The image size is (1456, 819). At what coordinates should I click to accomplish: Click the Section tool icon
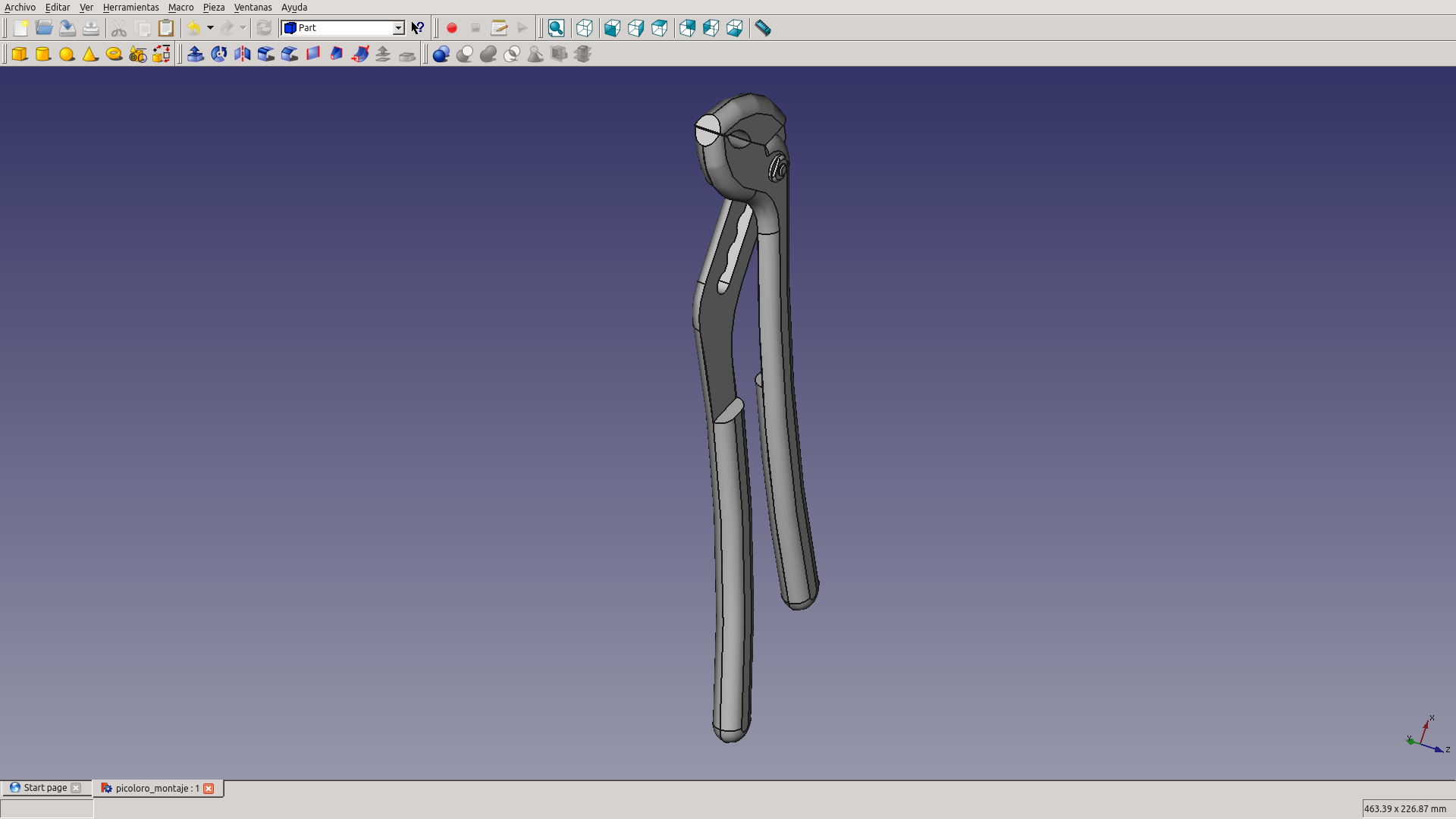point(535,54)
